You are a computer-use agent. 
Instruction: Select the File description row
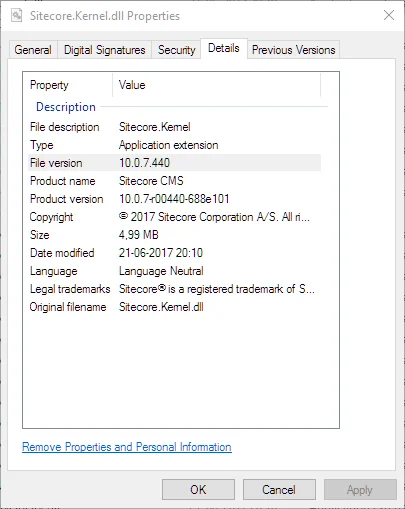[174, 127]
